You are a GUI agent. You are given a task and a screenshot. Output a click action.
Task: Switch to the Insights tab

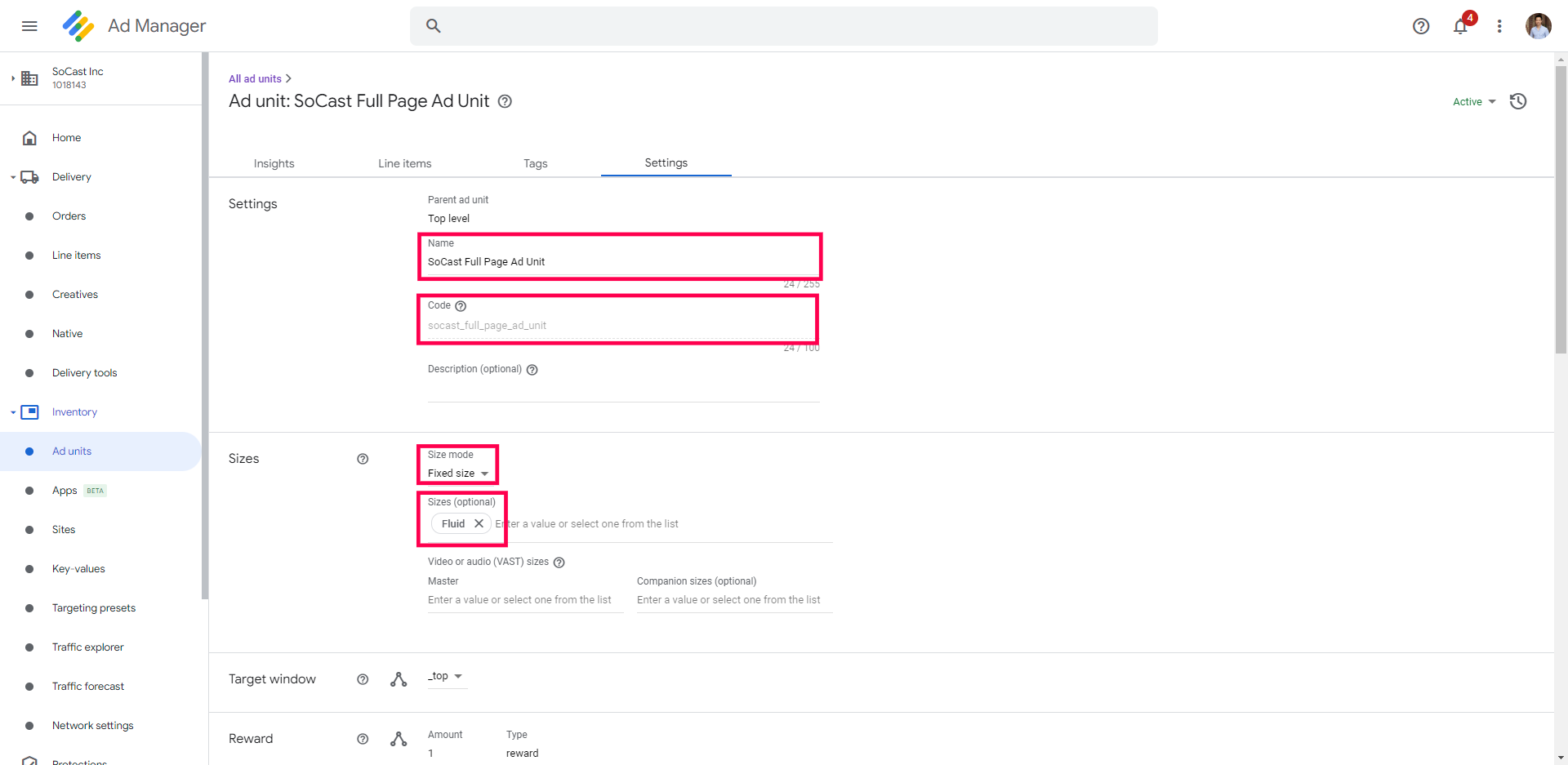point(274,163)
